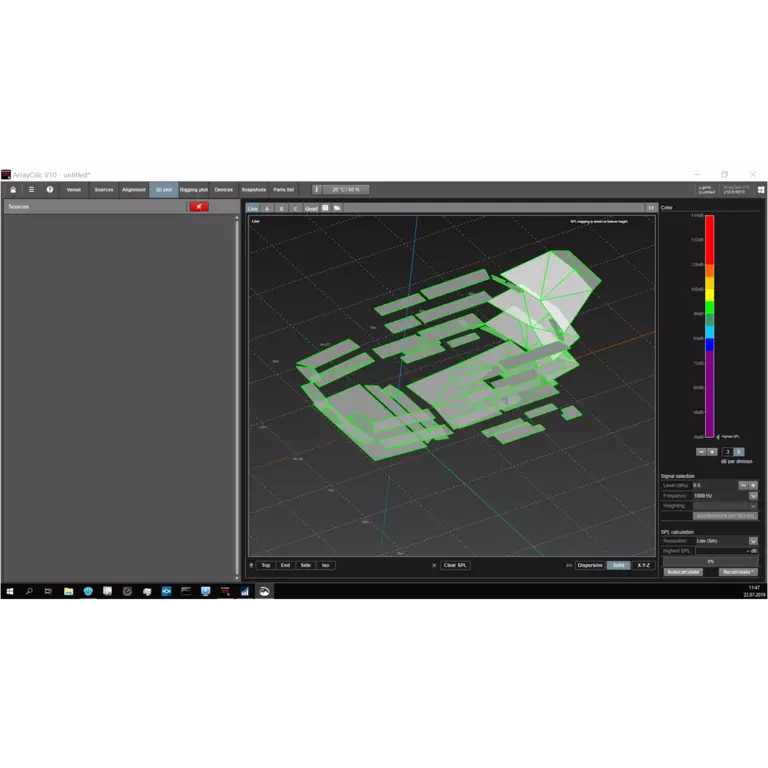Toggle the X-Y-Z axes display
The image size is (768, 768).
click(643, 565)
